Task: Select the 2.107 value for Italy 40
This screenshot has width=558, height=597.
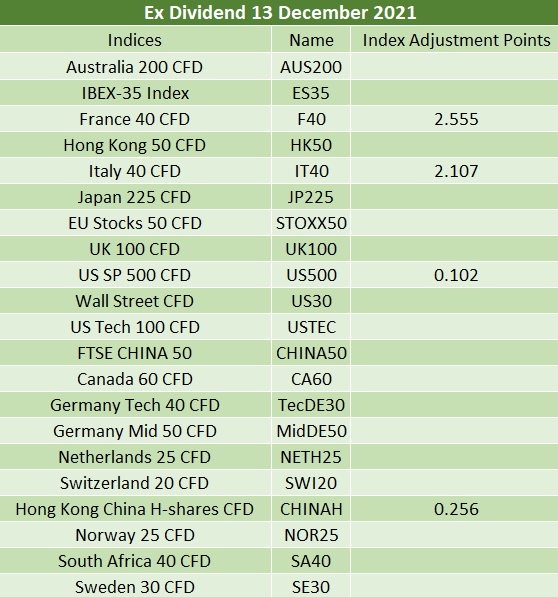Action: pos(456,171)
